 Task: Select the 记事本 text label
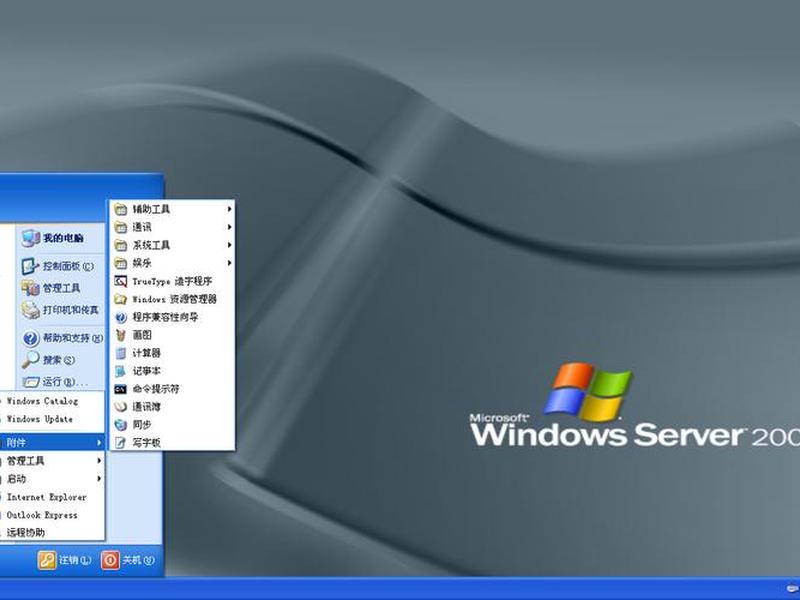[146, 371]
